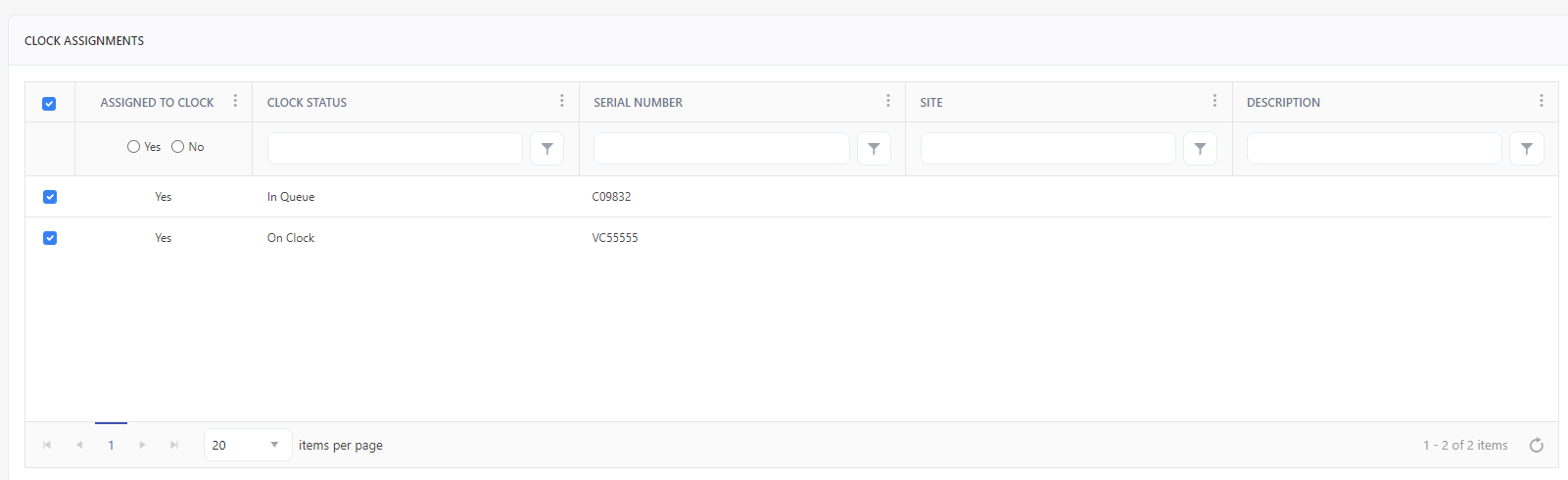Sort by Clock Status column header

307,103
